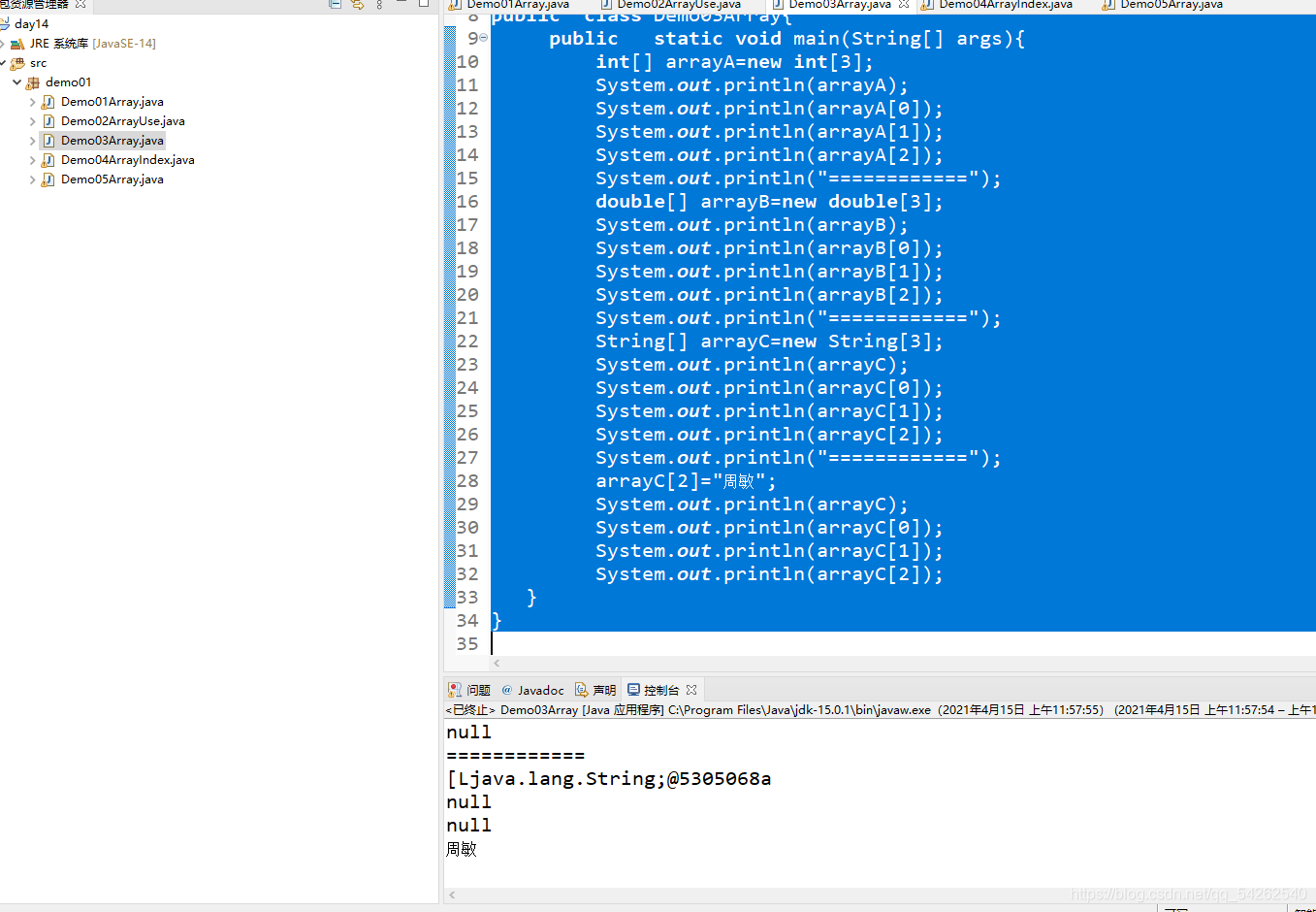Click the JRE system library icon
Screen dimensions: 1316x912
click(x=17, y=44)
